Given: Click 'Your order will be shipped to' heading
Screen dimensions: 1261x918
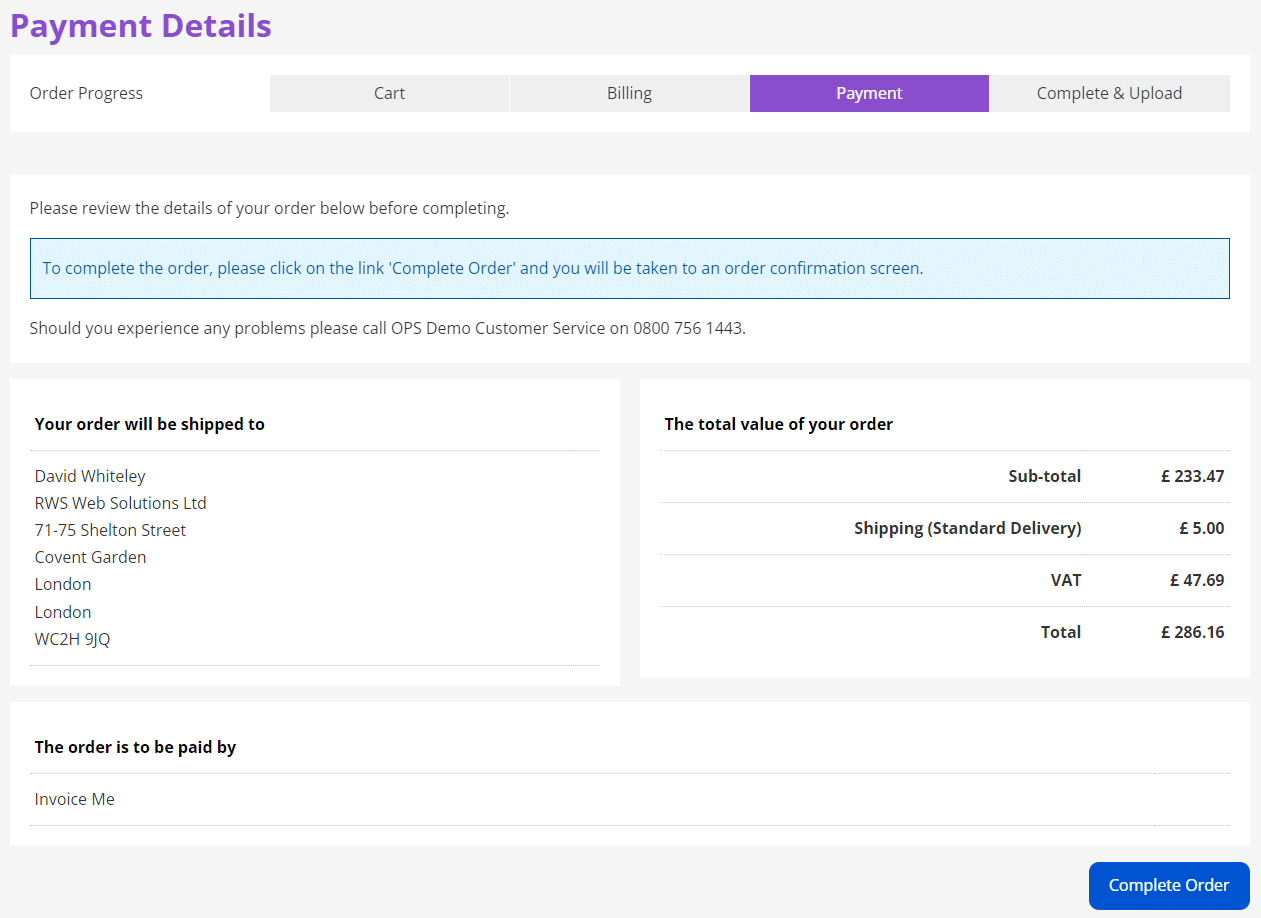Looking at the screenshot, I should point(149,424).
